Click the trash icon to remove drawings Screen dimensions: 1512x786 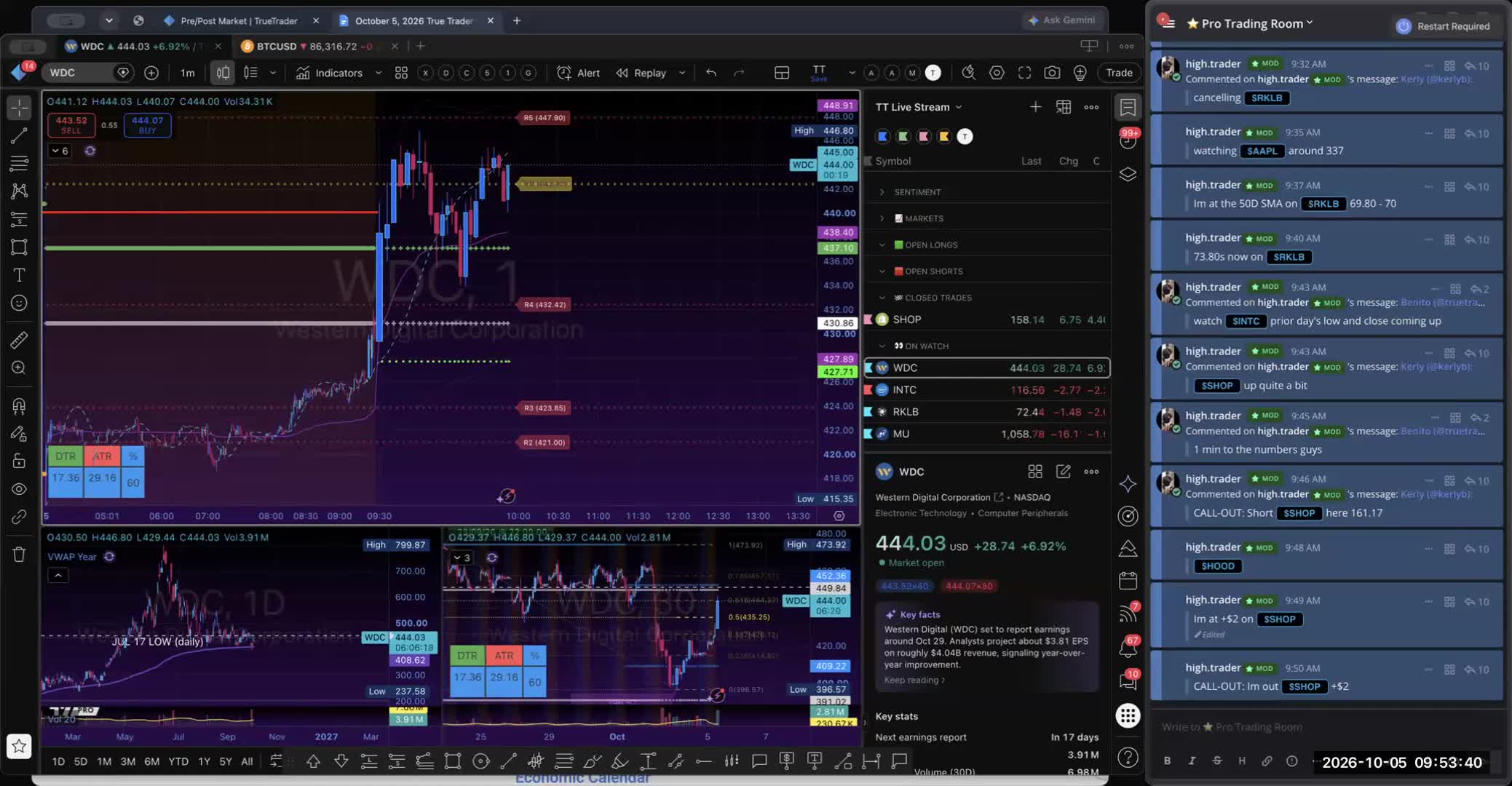[x=19, y=555]
